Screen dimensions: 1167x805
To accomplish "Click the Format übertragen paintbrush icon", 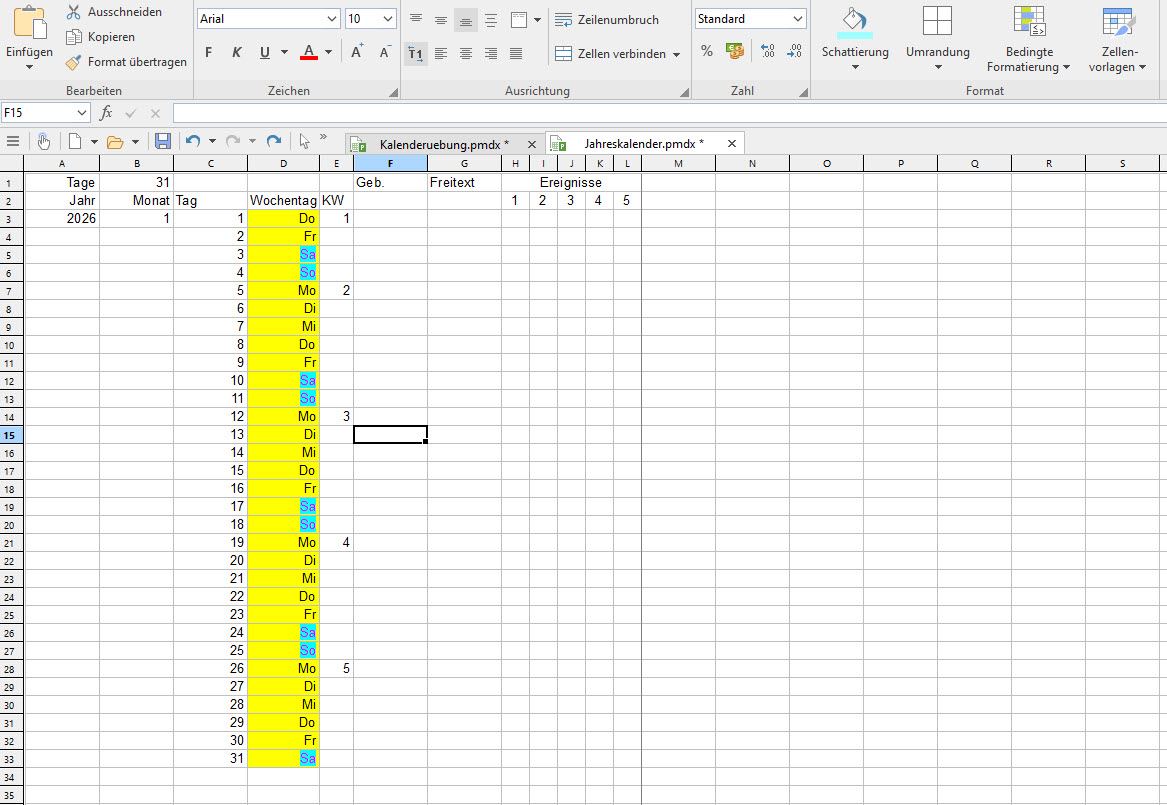I will (x=73, y=62).
